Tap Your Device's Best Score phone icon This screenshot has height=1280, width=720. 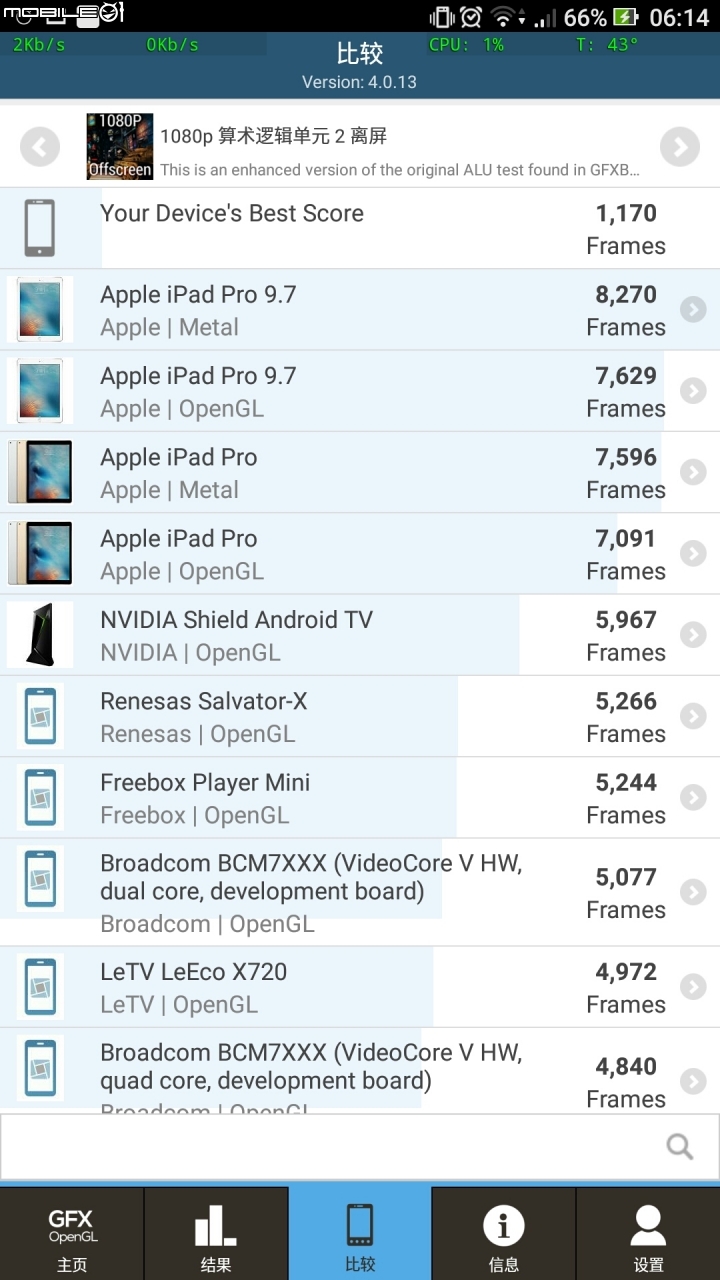pyautogui.click(x=40, y=228)
